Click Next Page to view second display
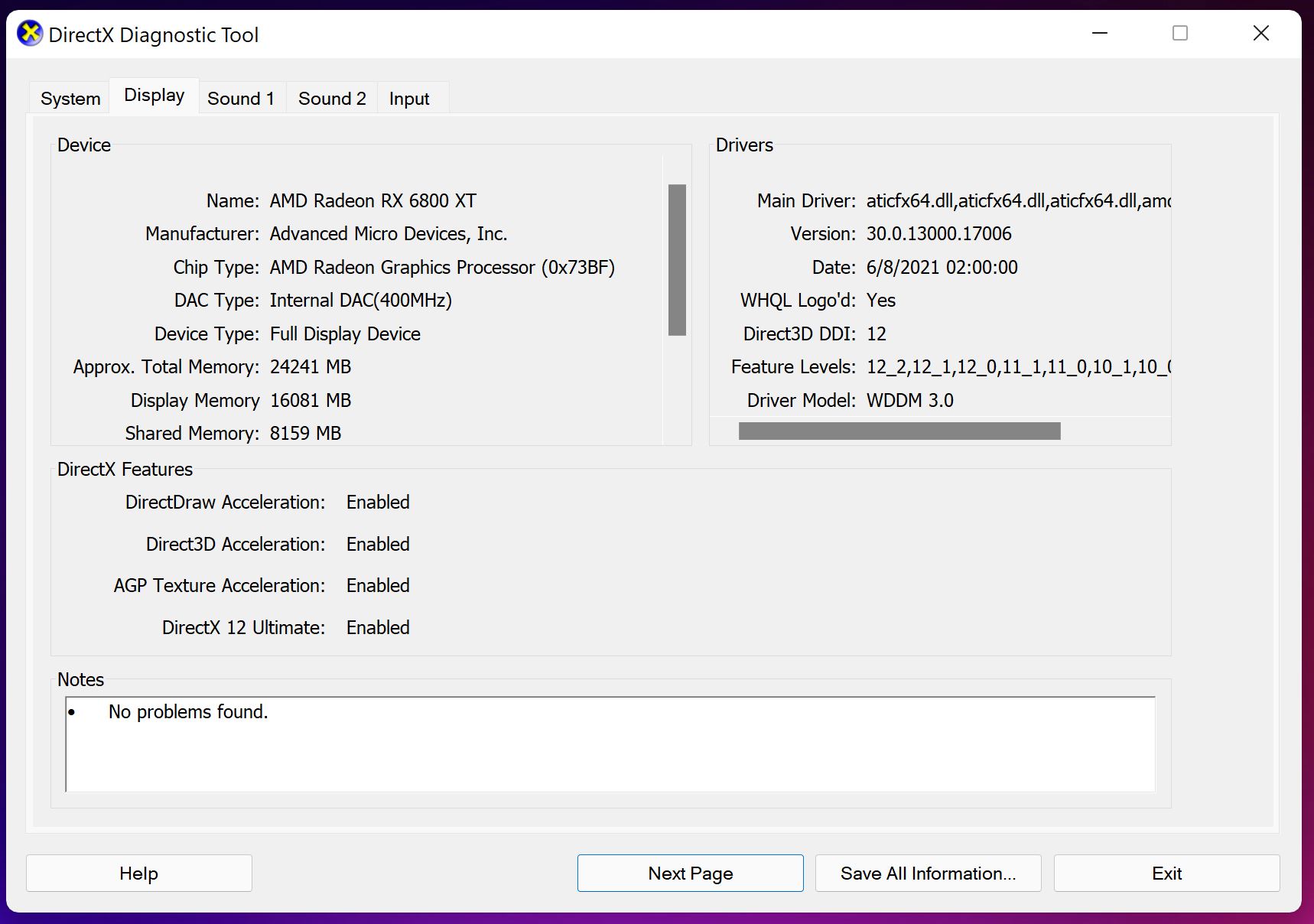1314x924 pixels. click(689, 873)
